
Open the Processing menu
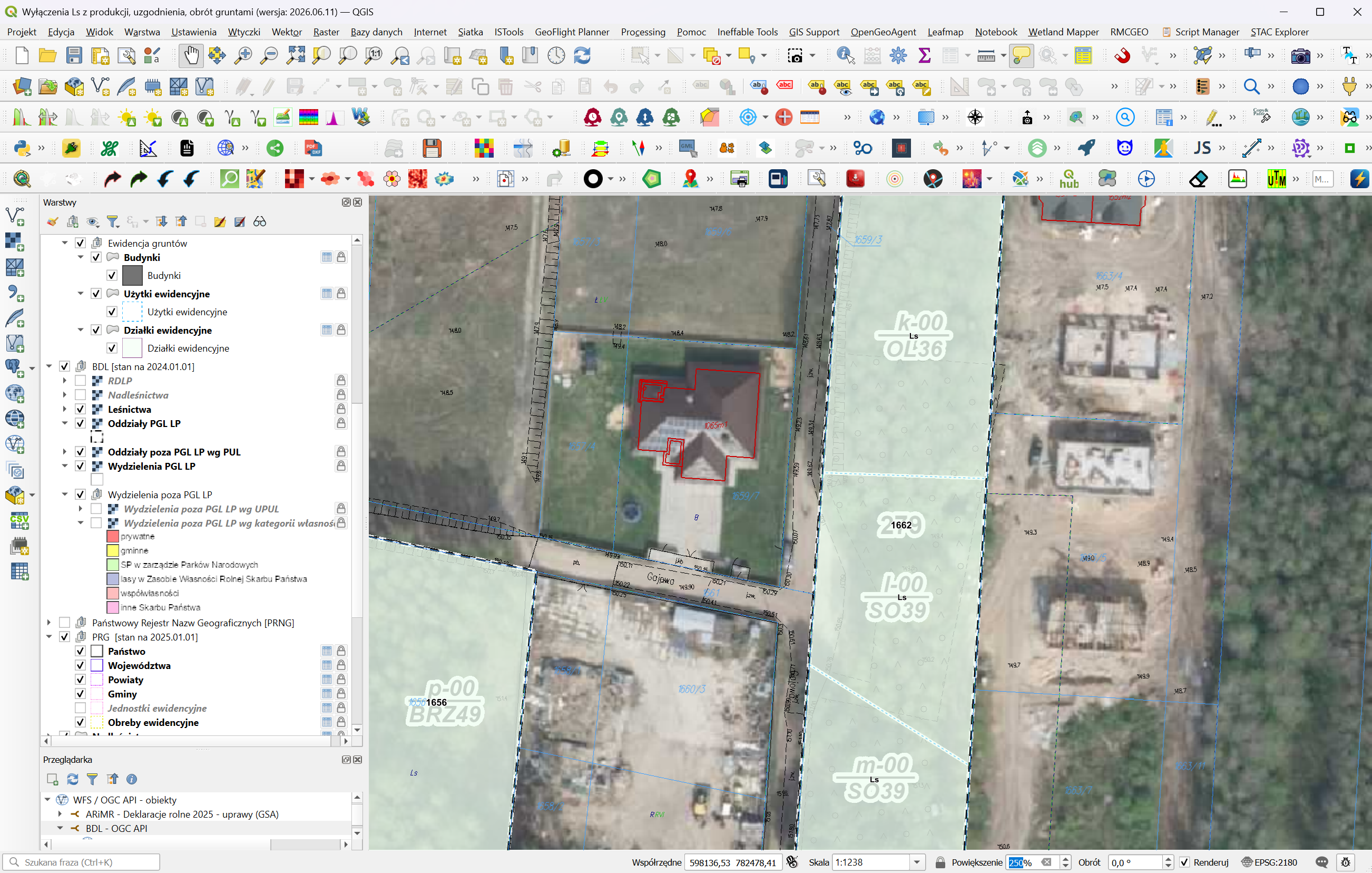(643, 32)
